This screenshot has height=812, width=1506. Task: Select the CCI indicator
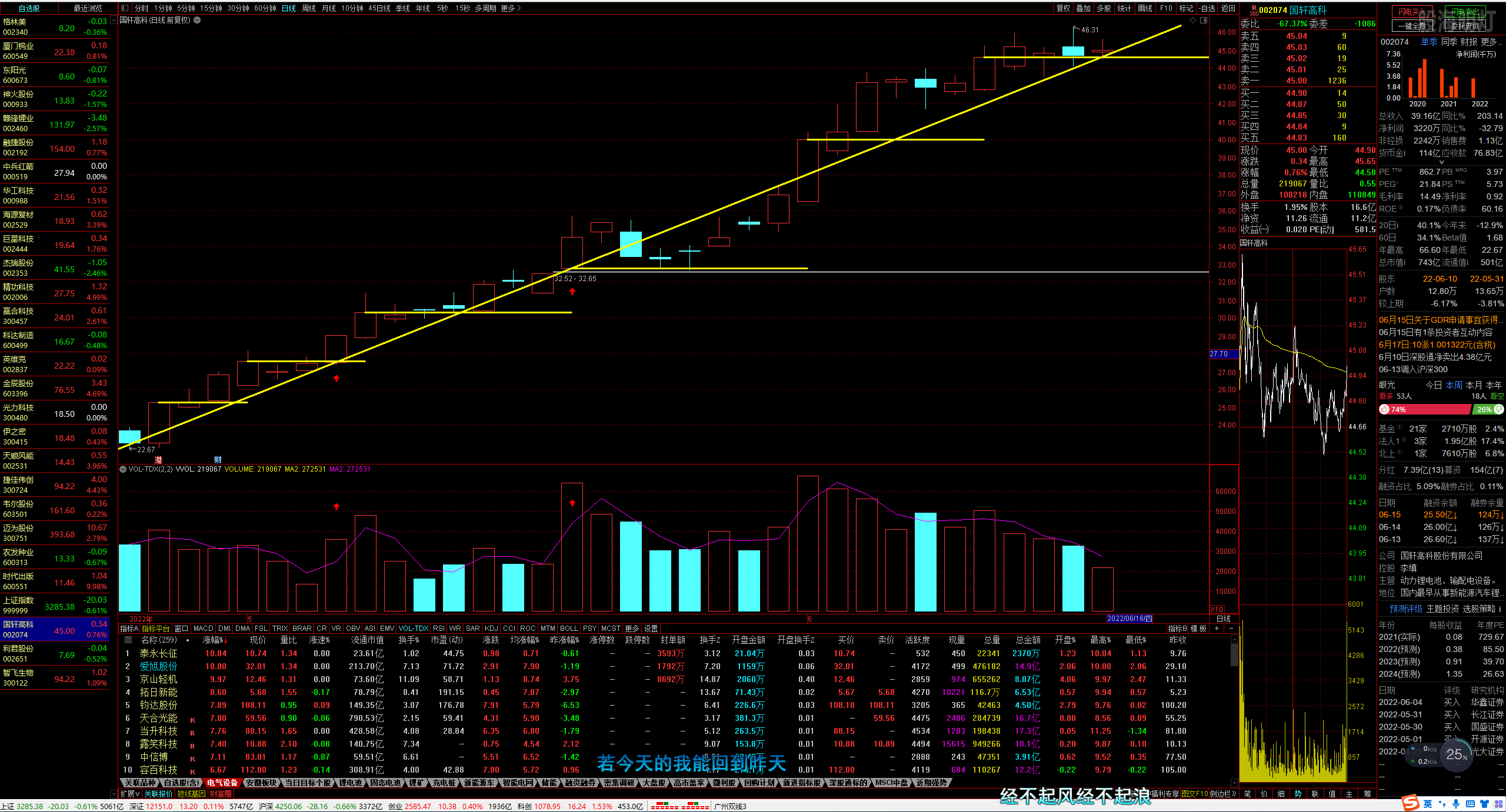(509, 629)
